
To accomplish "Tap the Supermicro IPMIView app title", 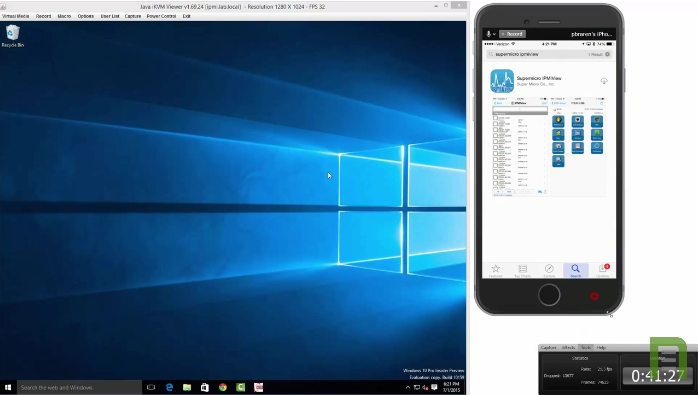I will pyautogui.click(x=539, y=78).
